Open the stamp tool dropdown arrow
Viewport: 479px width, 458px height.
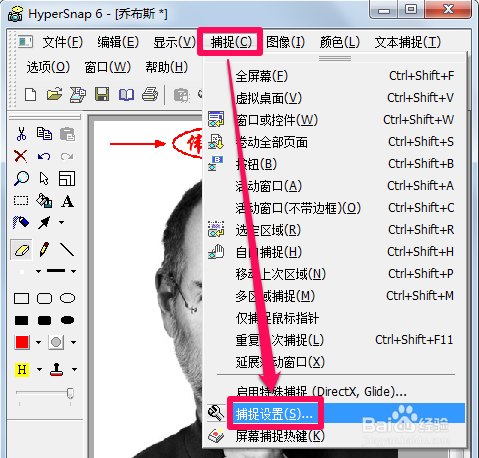(74, 370)
